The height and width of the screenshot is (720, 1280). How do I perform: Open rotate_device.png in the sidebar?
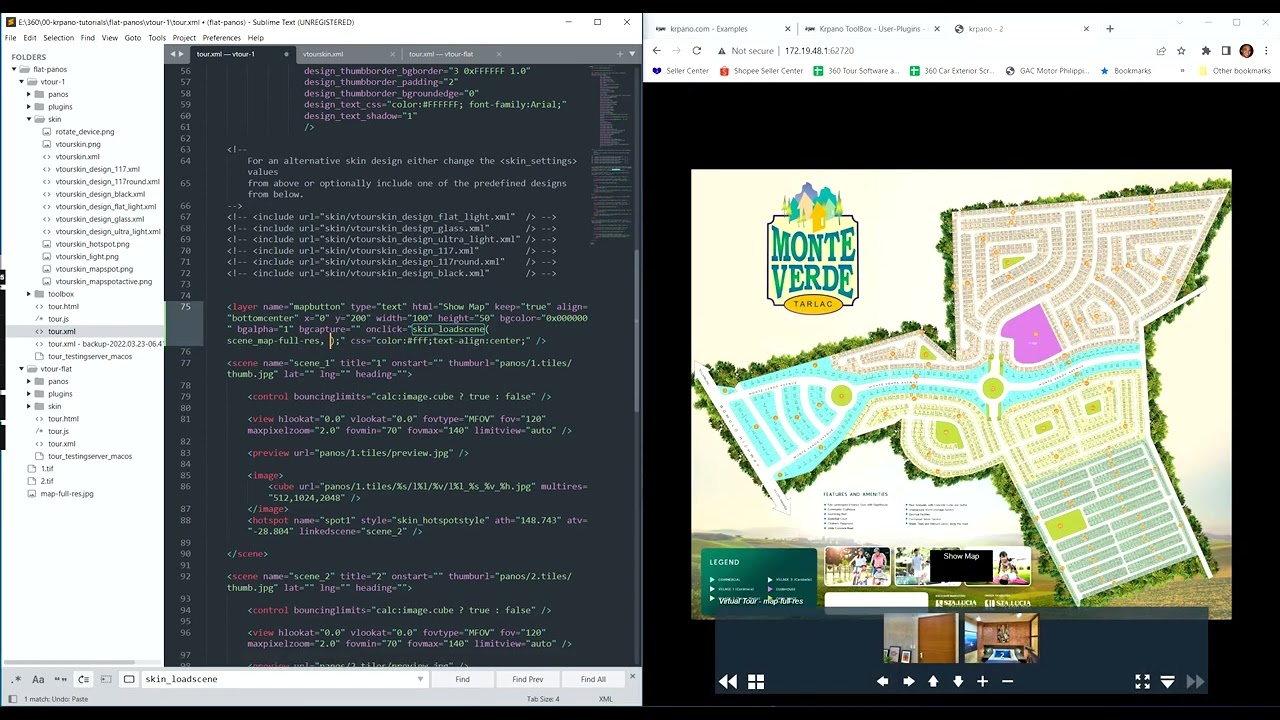point(85,132)
